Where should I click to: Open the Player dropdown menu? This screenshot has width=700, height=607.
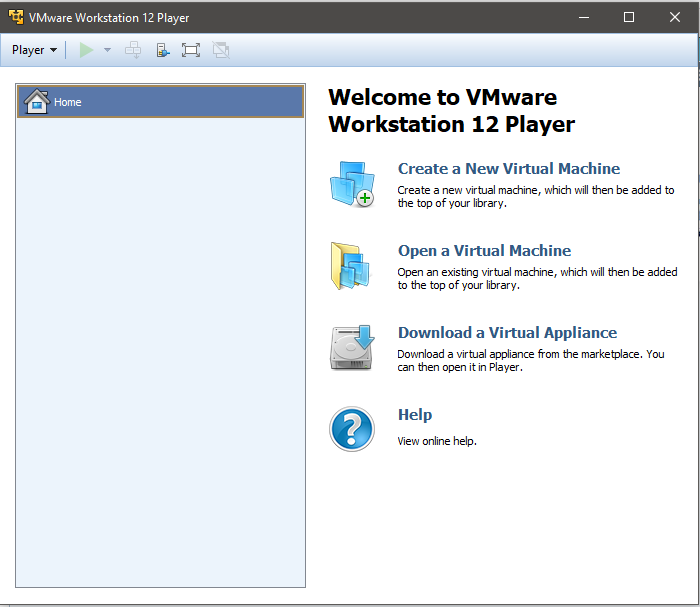click(34, 50)
